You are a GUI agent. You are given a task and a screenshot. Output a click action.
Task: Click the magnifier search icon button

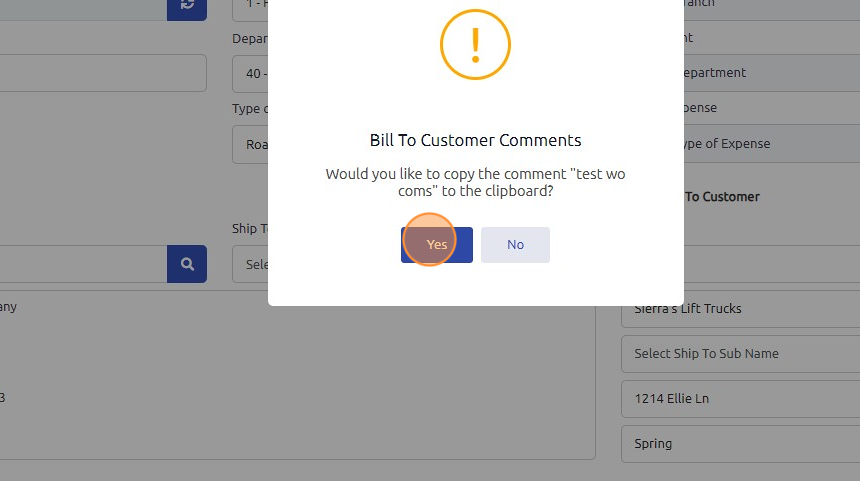187,264
